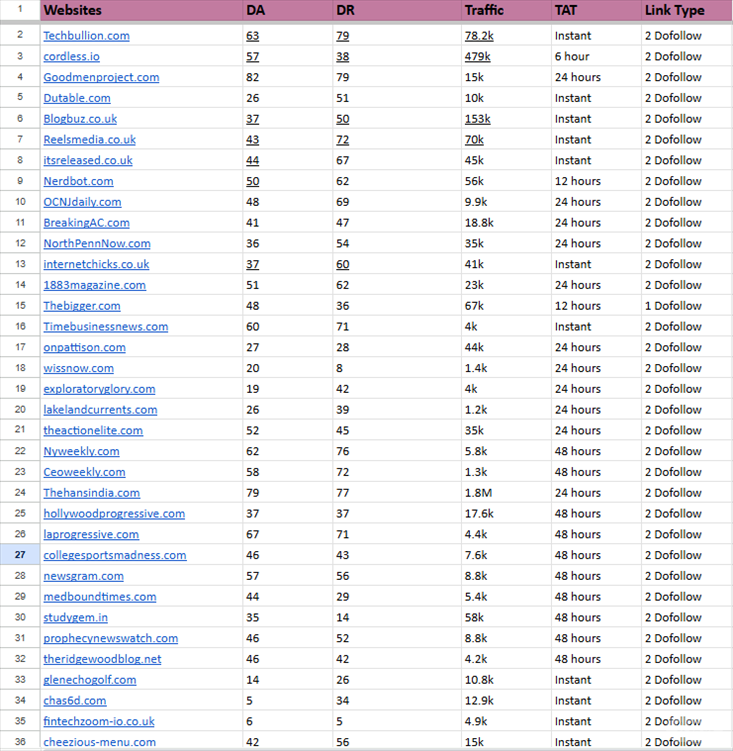Open laprogressive.com link
Image resolution: width=733 pixels, height=751 pixels.
(x=91, y=535)
